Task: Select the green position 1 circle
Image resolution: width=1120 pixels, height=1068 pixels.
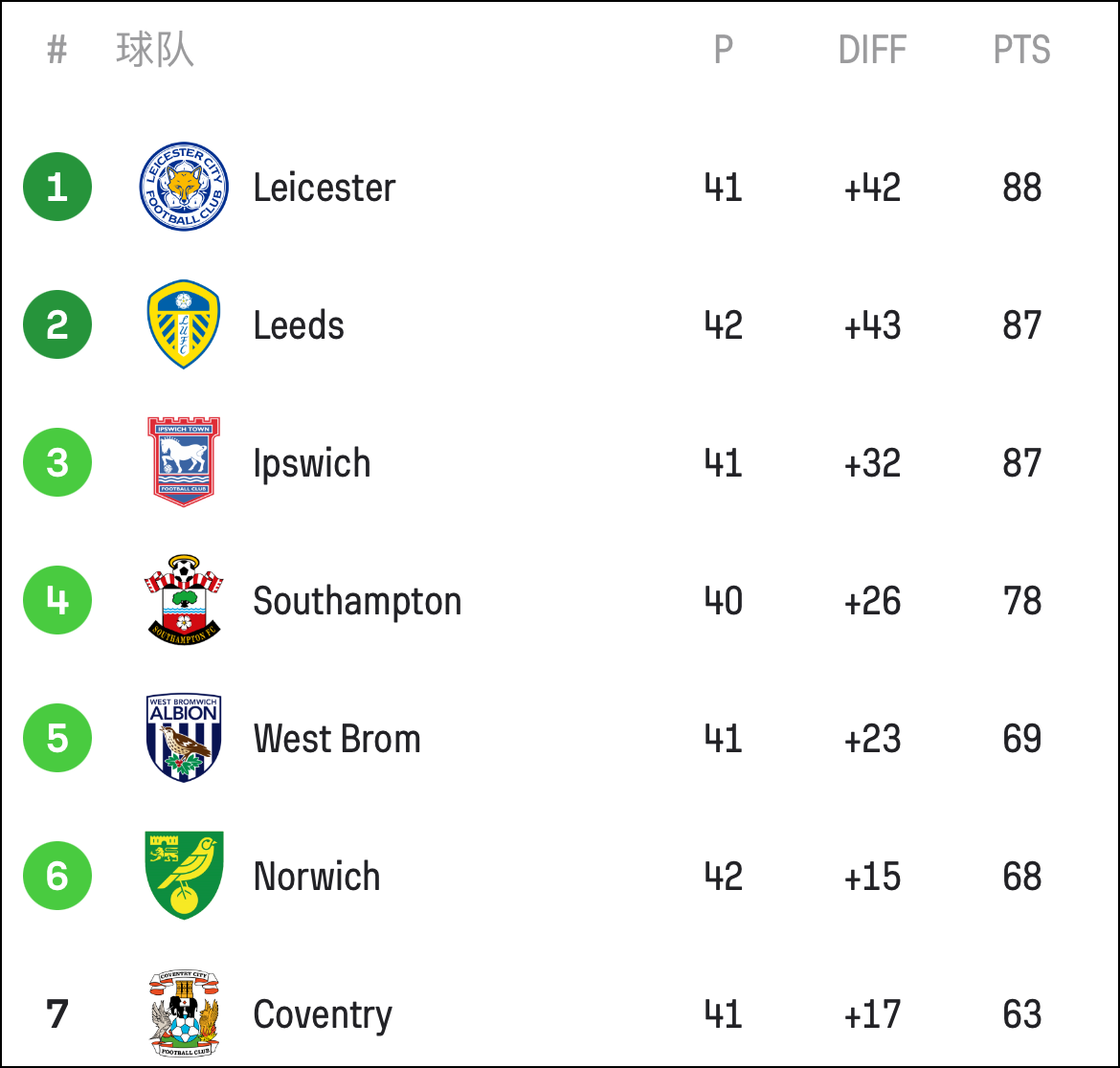Action: pyautogui.click(x=57, y=187)
